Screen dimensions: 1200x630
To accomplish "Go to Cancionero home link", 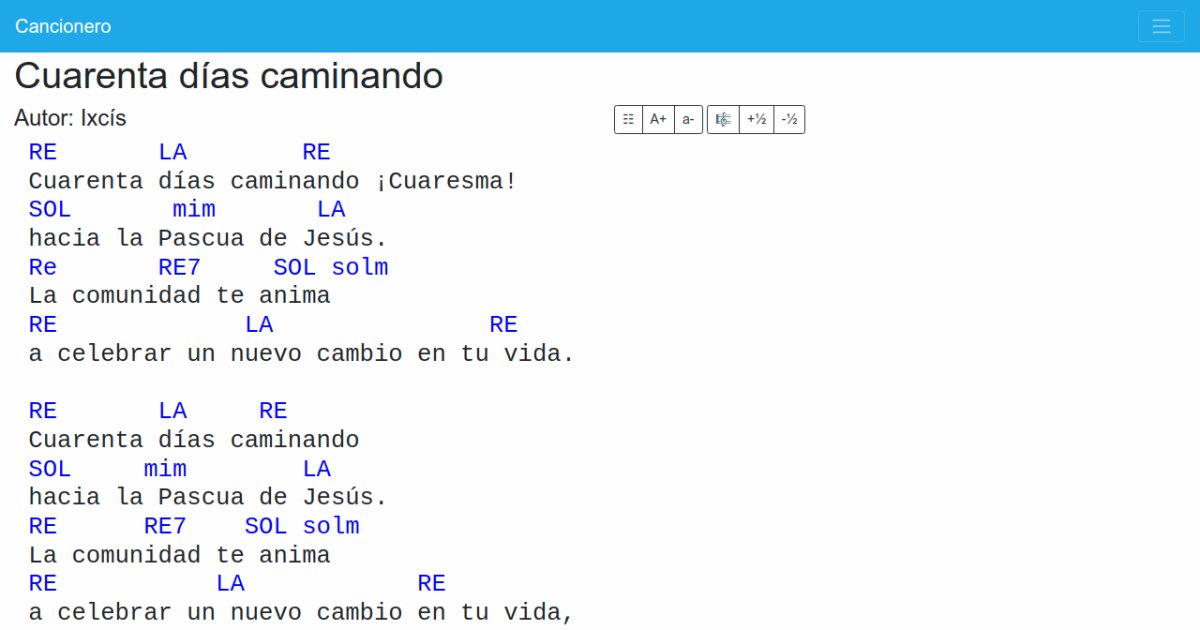I will tap(63, 26).
